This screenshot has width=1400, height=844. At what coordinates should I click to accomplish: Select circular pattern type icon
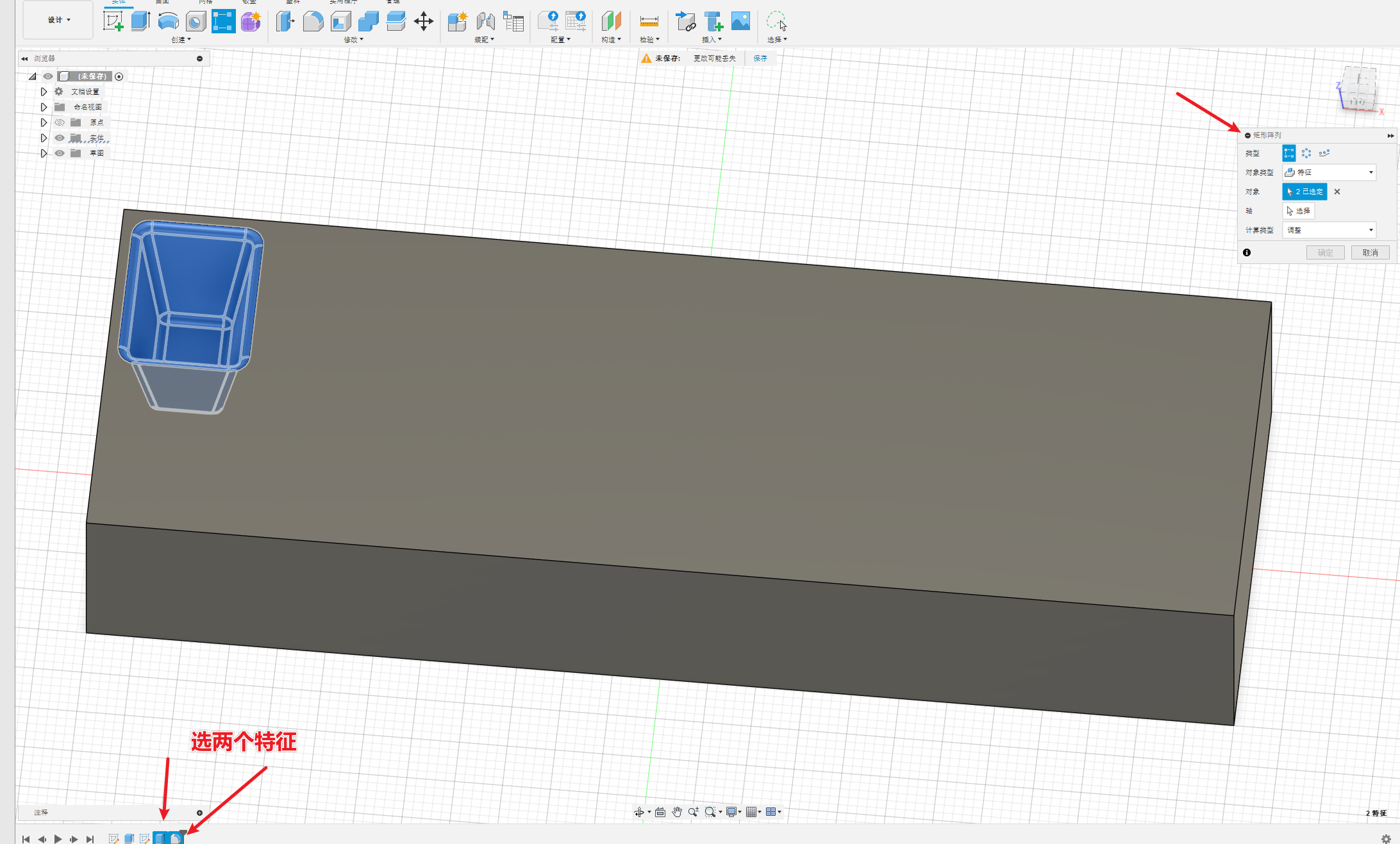[1306, 153]
